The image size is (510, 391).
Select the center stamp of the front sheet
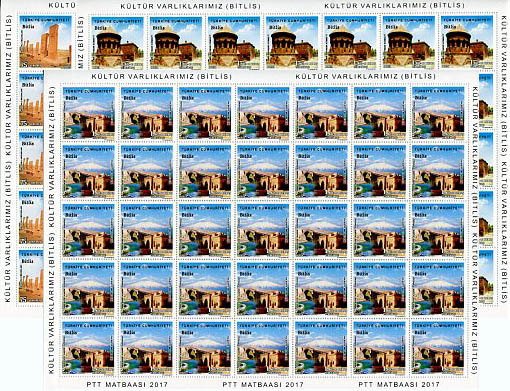(x=263, y=231)
